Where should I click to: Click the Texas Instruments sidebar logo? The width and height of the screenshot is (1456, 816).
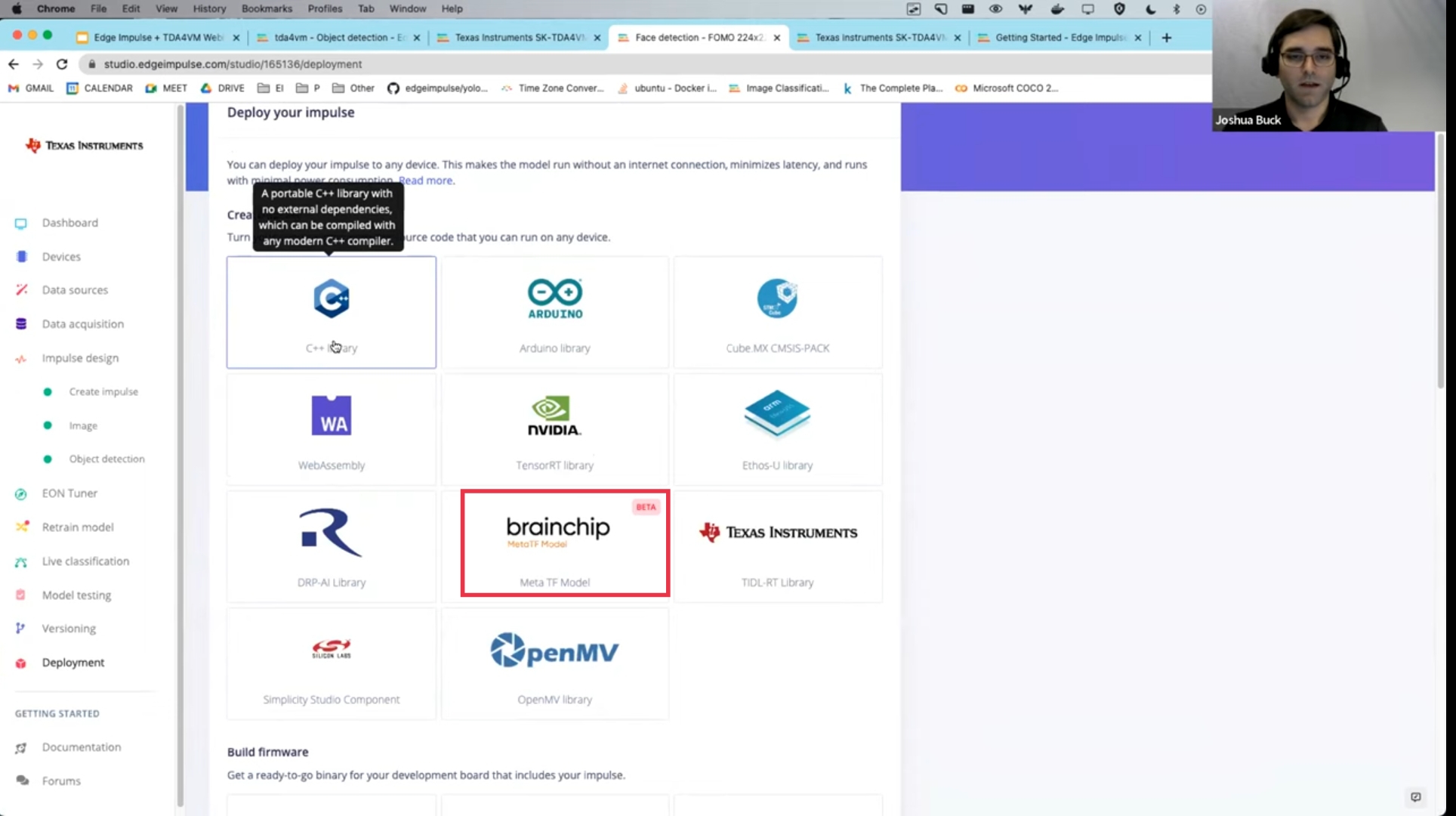(84, 145)
